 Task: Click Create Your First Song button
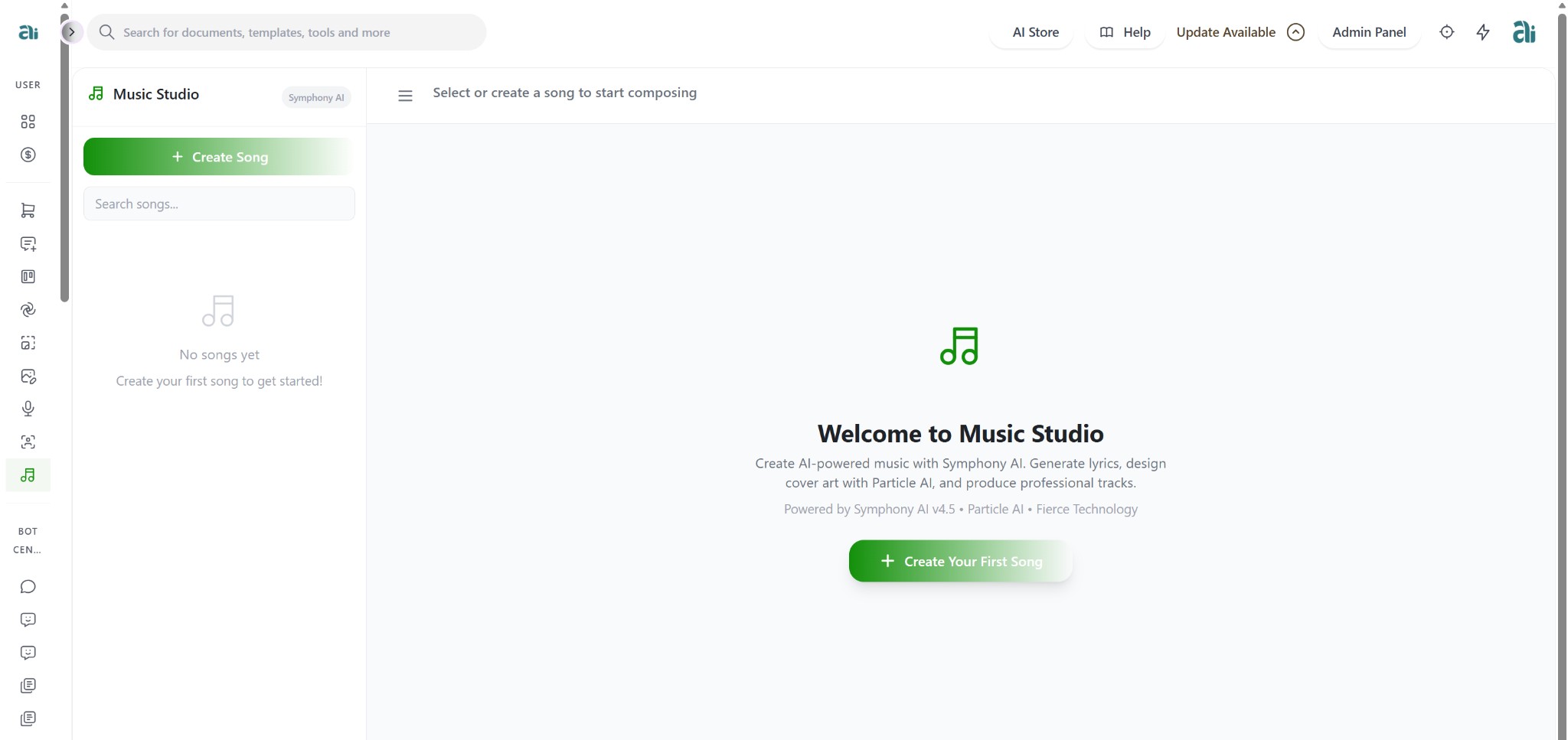[x=960, y=561]
